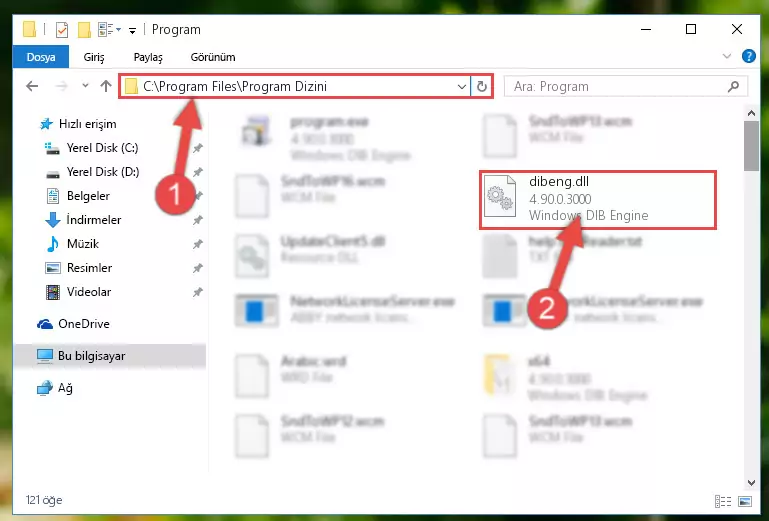
Task: Select the Arabic.wrd file
Action: point(291,374)
